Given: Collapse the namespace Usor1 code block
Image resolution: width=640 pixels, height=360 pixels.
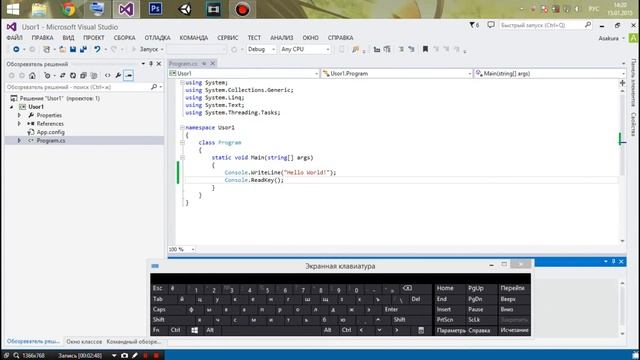Looking at the screenshot, I should pos(182,128).
